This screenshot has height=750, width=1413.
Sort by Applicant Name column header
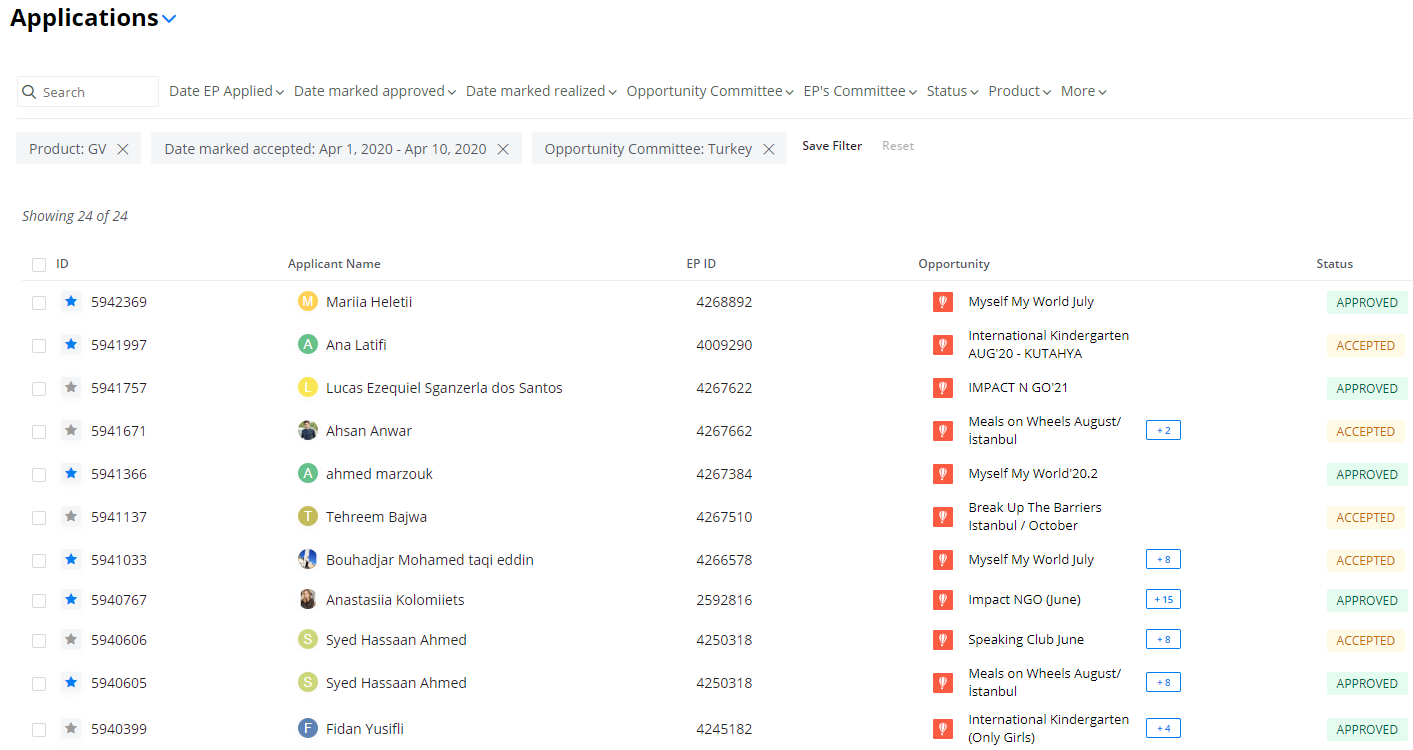click(x=334, y=264)
